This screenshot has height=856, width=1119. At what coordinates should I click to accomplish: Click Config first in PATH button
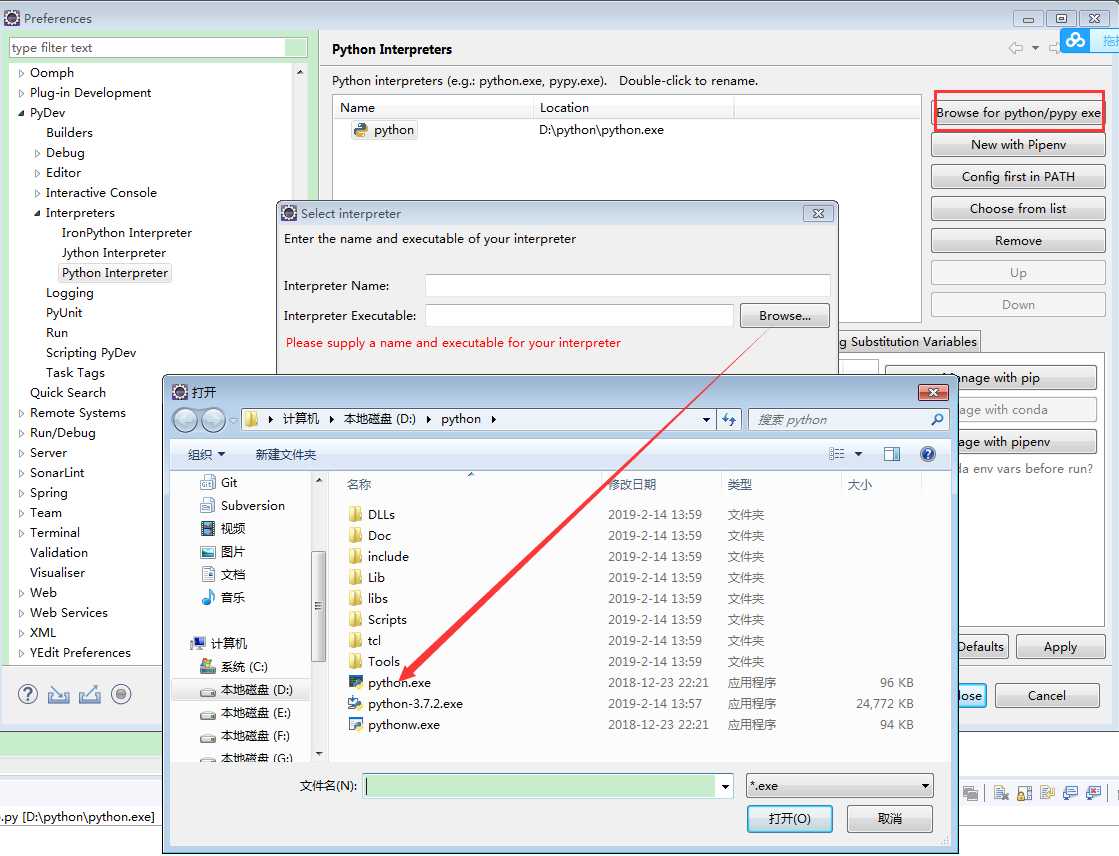coord(1018,177)
